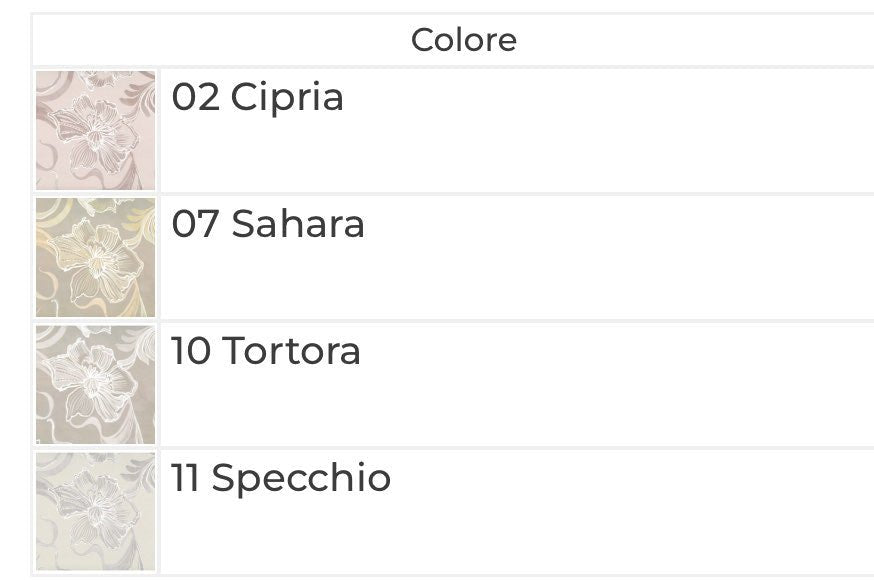Click the word Specchio in the last row

pos(302,479)
